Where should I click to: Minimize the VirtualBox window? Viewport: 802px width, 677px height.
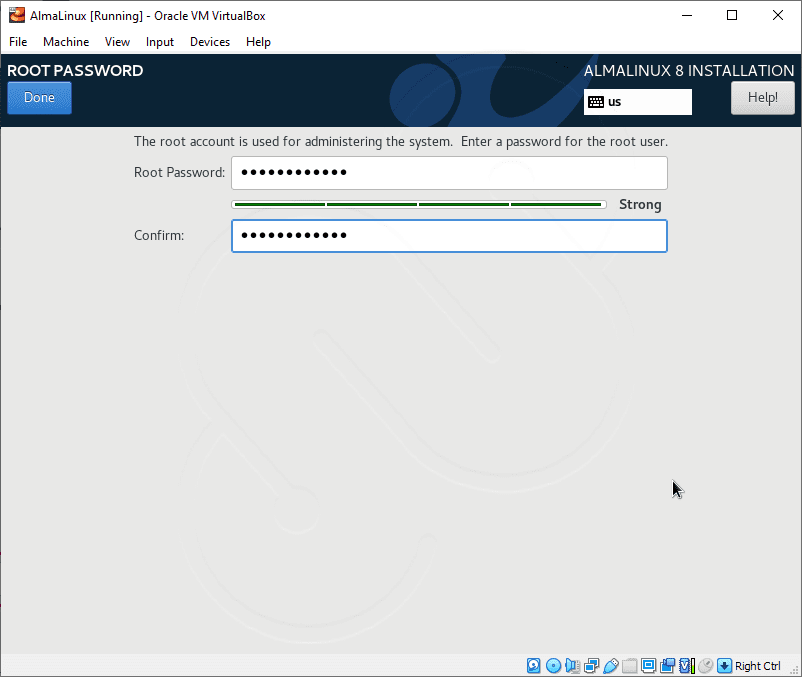point(687,15)
